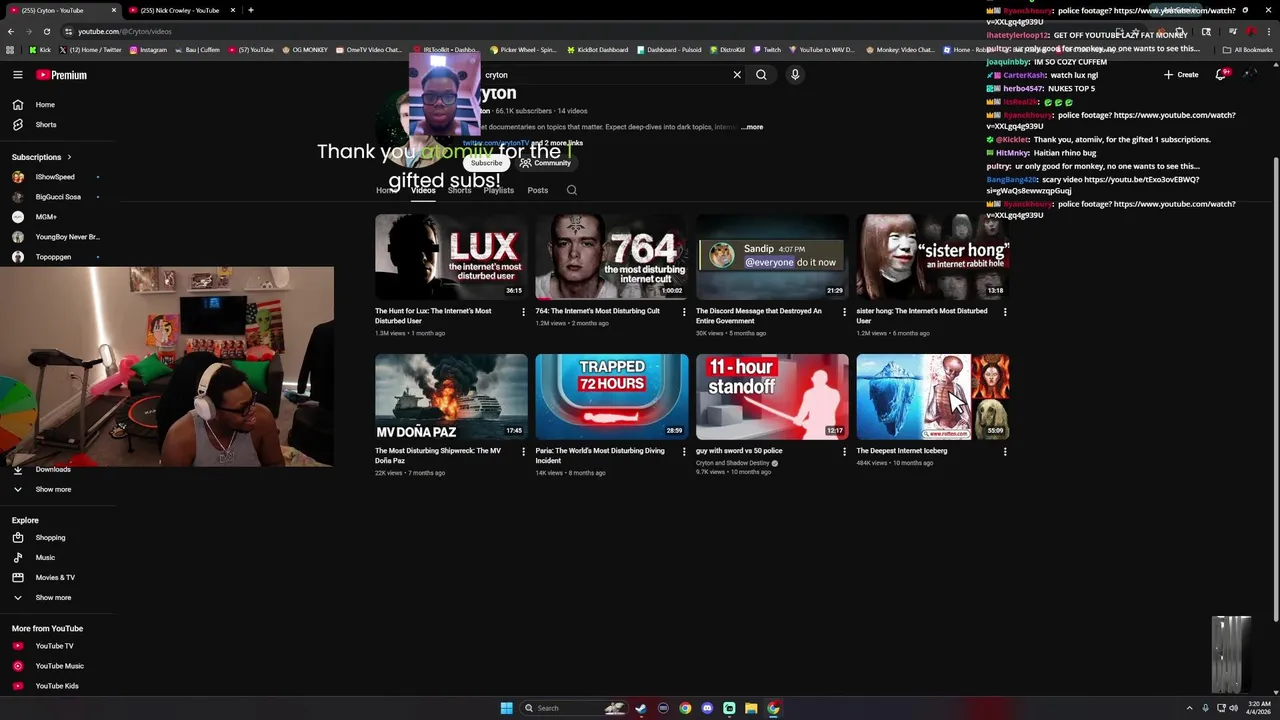The height and width of the screenshot is (720, 1280).
Task: Open the Twitch bookmark
Action: pyautogui.click(x=767, y=49)
